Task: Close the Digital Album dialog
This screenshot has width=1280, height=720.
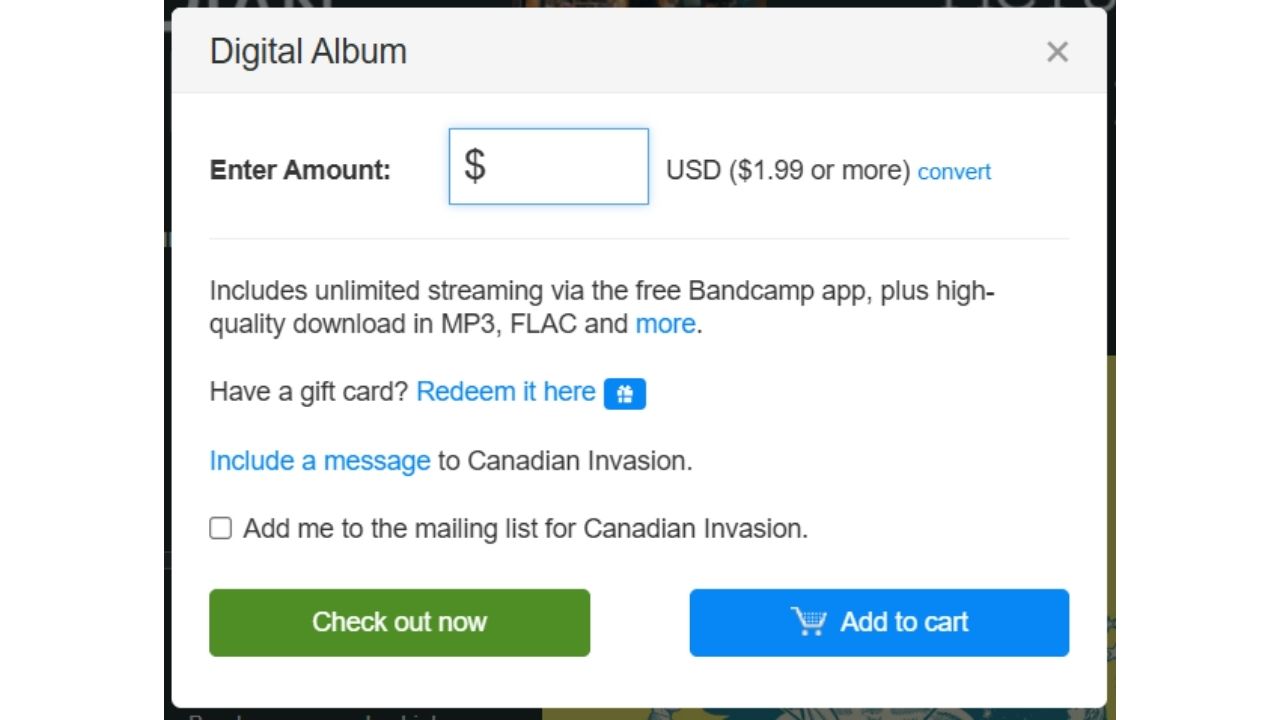Action: pos(1057,52)
